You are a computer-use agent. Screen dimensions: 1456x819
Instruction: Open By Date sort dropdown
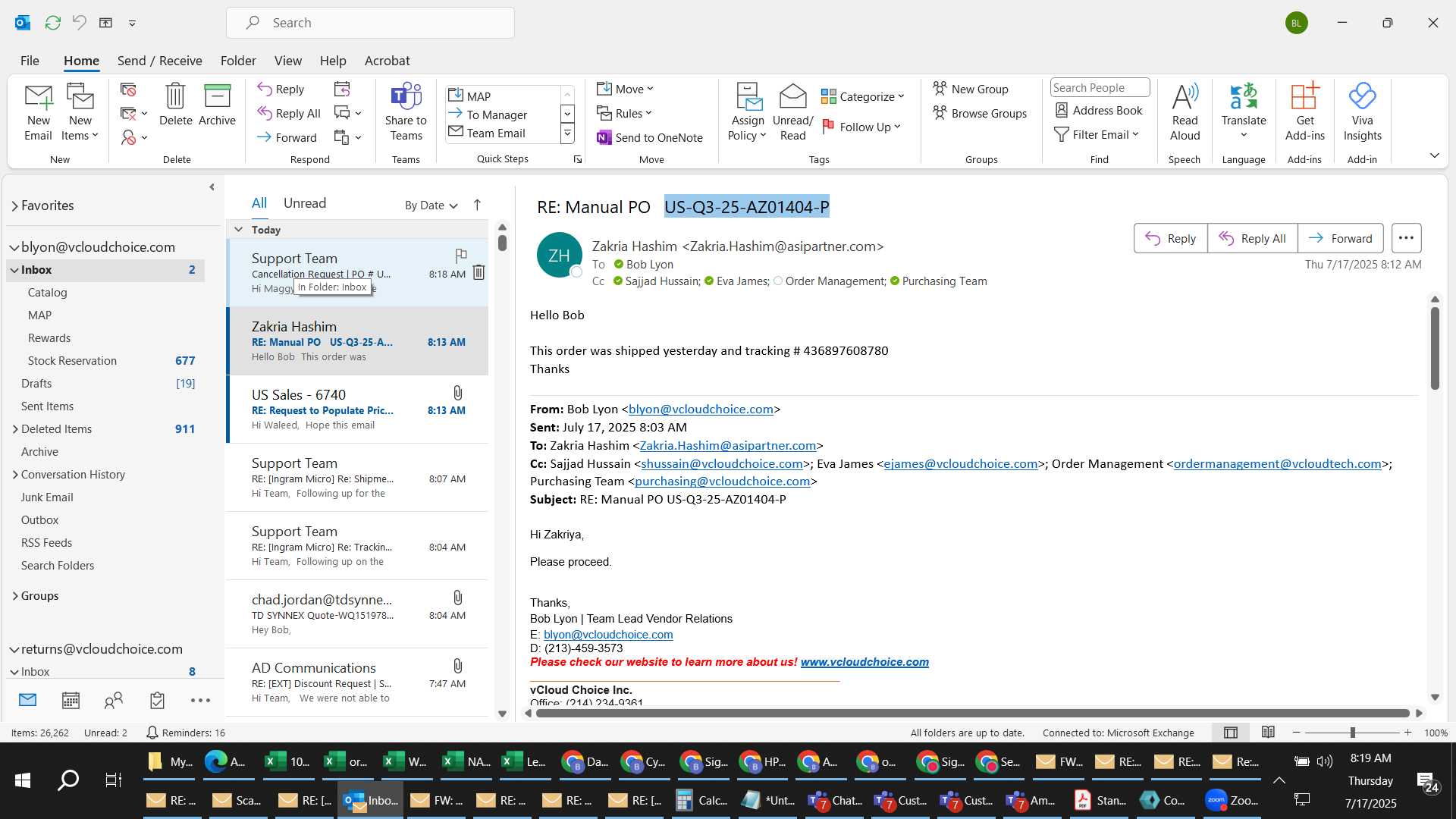point(431,205)
